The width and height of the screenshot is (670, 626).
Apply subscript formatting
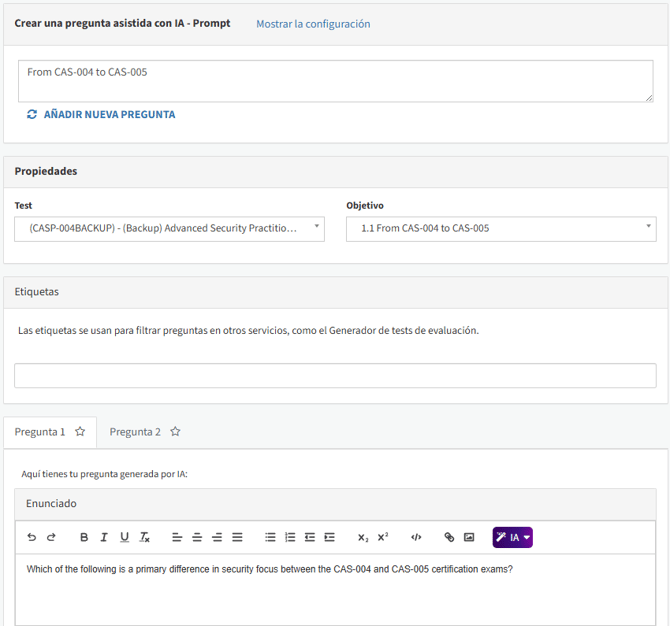(363, 537)
